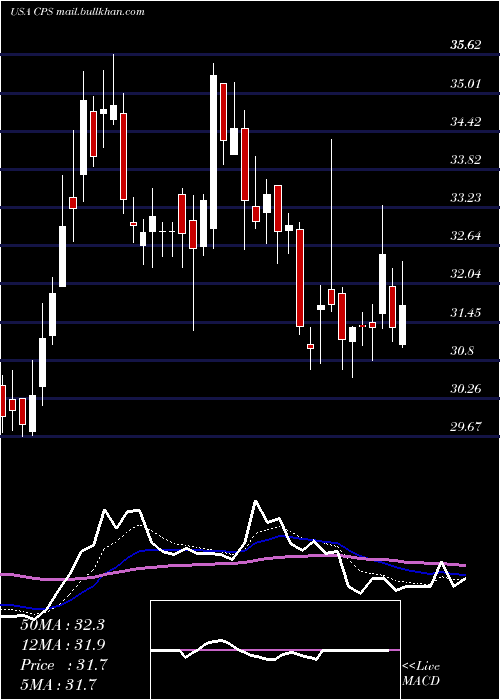This screenshot has height=700, width=500.
Task: Click the 32.04 price axis label
Action: pos(466,274)
